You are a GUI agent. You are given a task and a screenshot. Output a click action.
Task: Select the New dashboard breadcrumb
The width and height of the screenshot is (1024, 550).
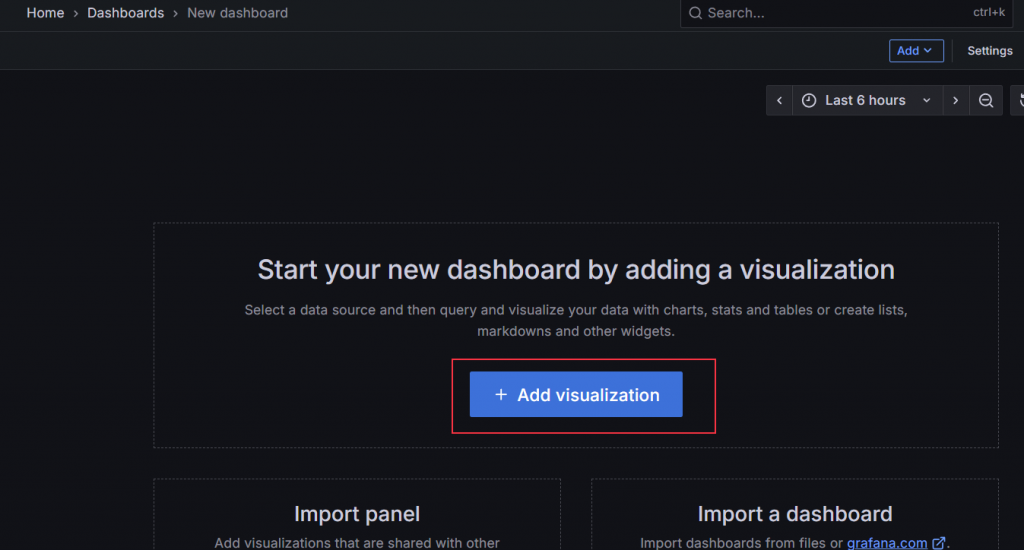pyautogui.click(x=237, y=13)
